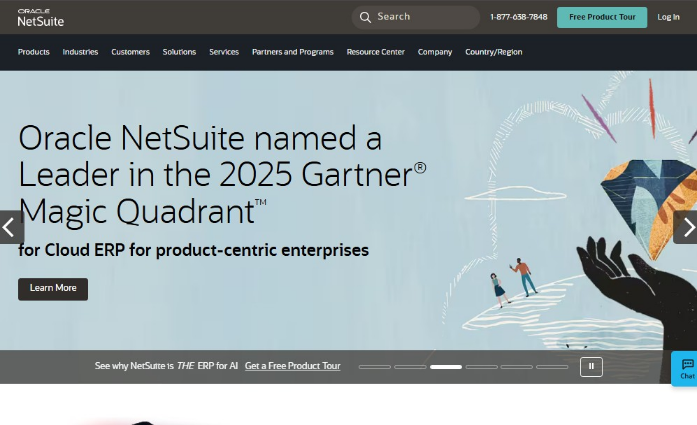Open the Industries menu

80,52
